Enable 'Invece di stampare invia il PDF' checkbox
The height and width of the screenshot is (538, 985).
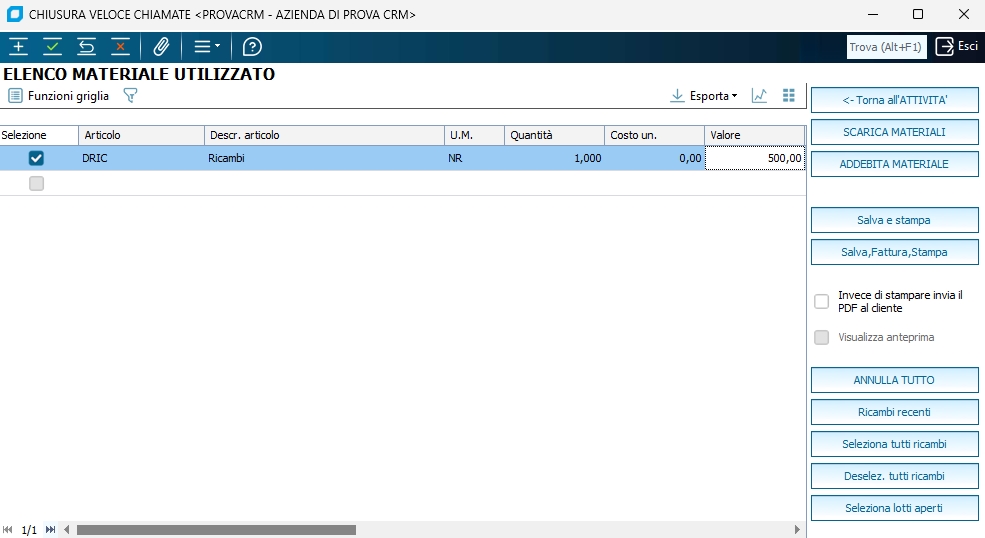(x=822, y=302)
